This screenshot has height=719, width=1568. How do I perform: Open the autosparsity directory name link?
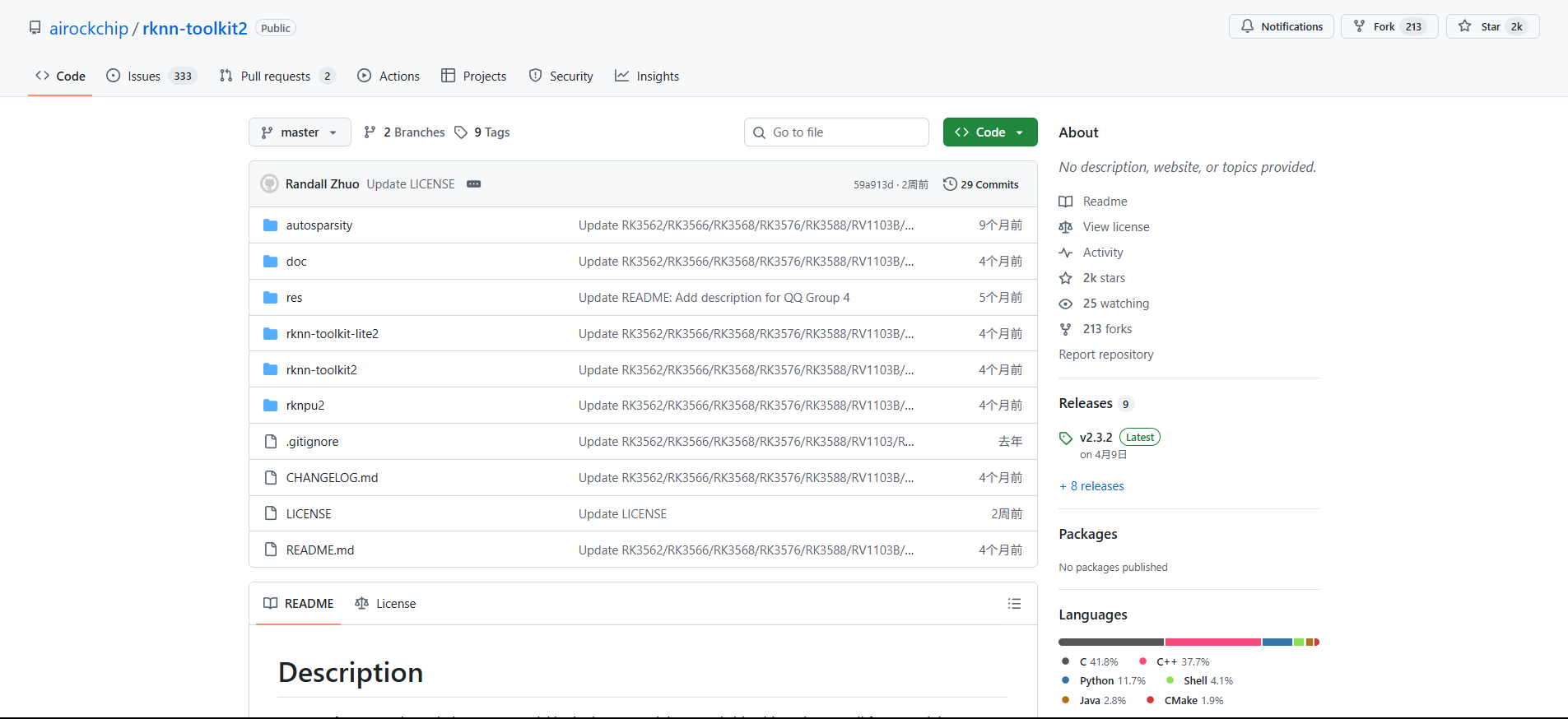click(x=319, y=225)
